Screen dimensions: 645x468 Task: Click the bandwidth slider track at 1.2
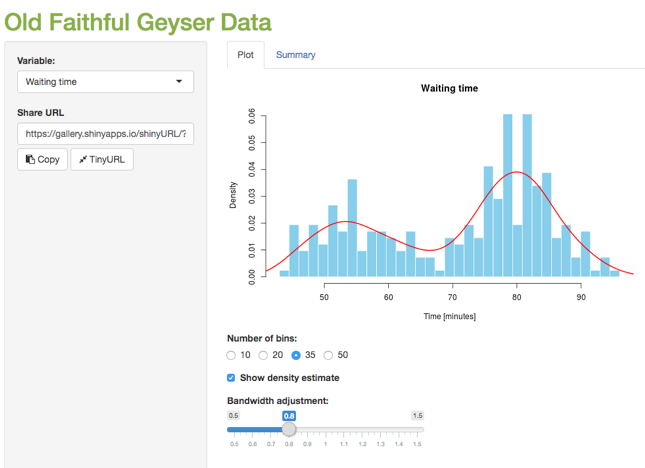(364, 429)
